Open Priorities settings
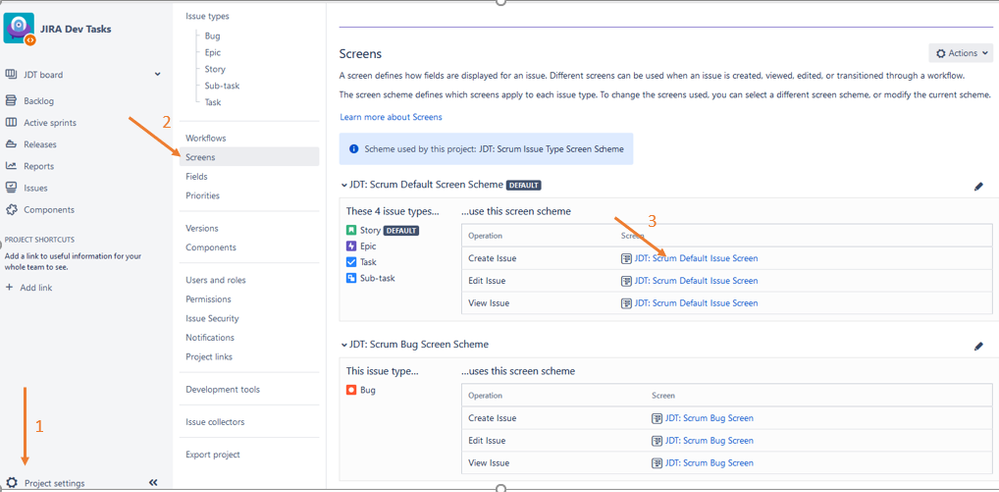 pyautogui.click(x=203, y=196)
